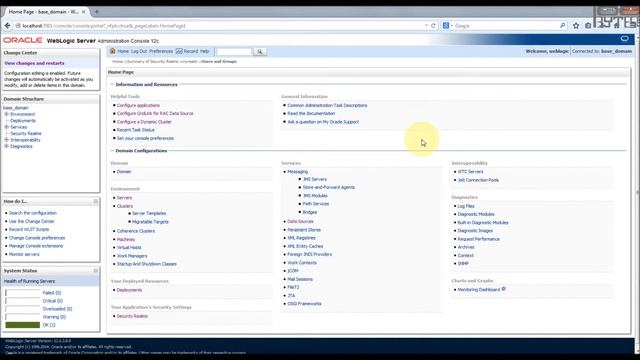The height and width of the screenshot is (360, 640).
Task: Collapse the Domain Configurations section
Action: [x=112, y=151]
